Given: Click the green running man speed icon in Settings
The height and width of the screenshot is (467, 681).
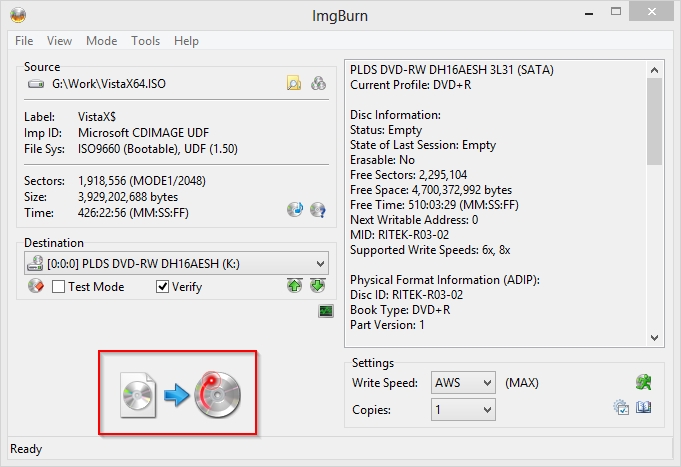Looking at the screenshot, I should [x=643, y=382].
